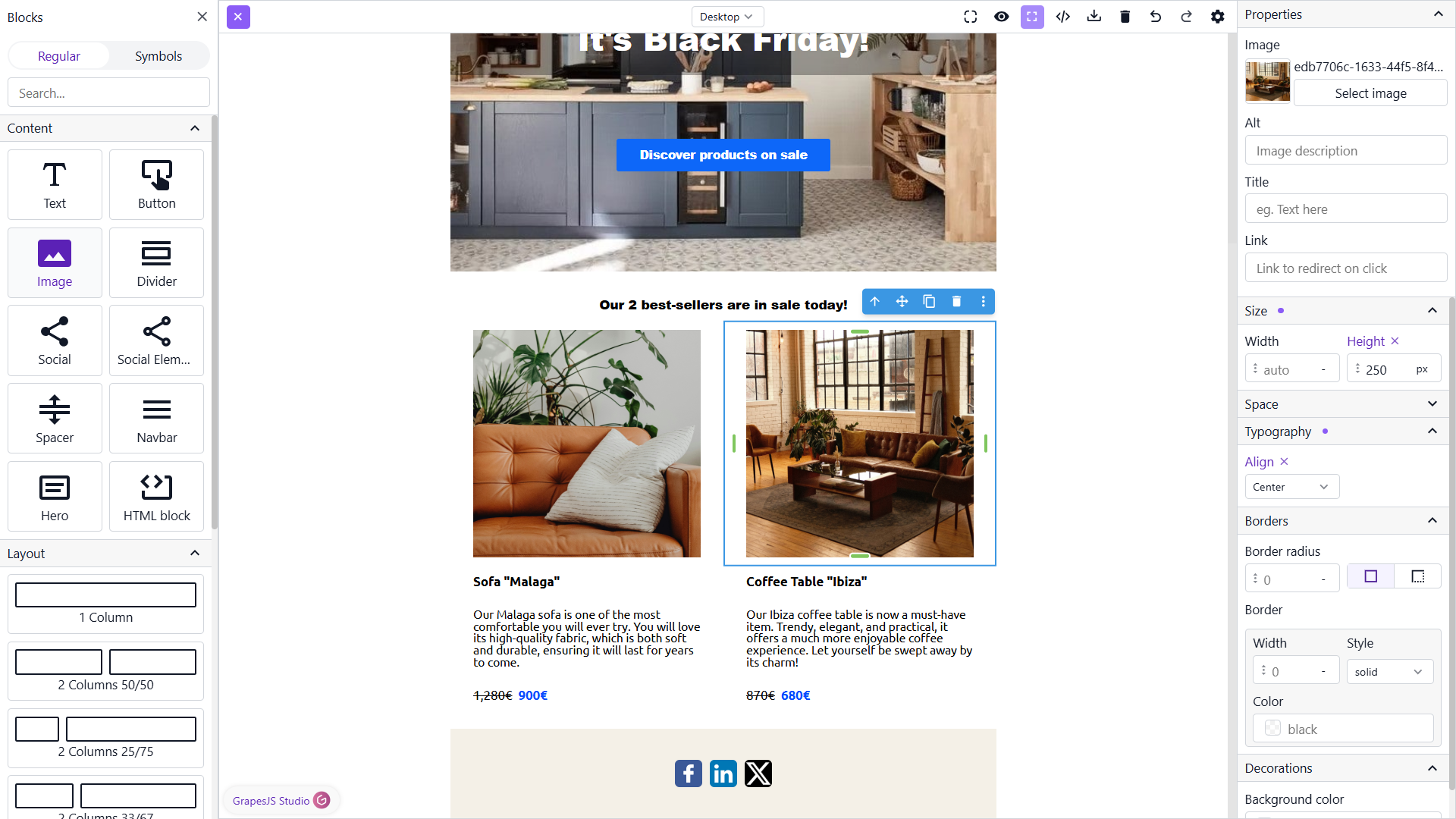The image size is (1456, 819).
Task: Undo the last action
Action: (1156, 17)
